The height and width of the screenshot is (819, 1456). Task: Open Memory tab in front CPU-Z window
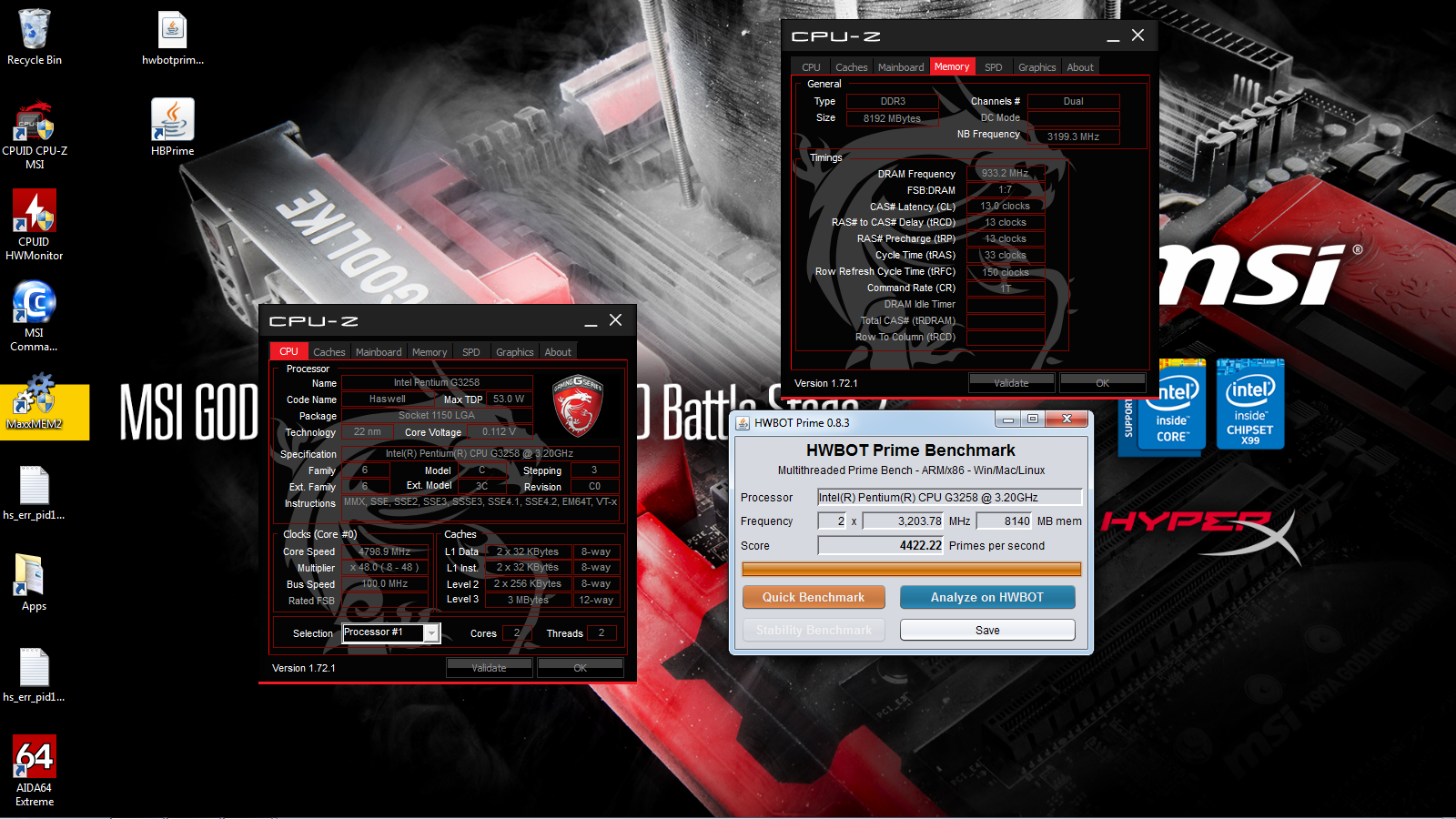pos(430,352)
